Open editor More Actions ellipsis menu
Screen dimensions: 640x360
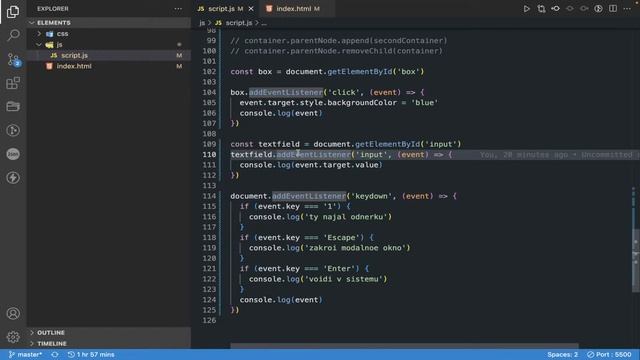(x=627, y=9)
